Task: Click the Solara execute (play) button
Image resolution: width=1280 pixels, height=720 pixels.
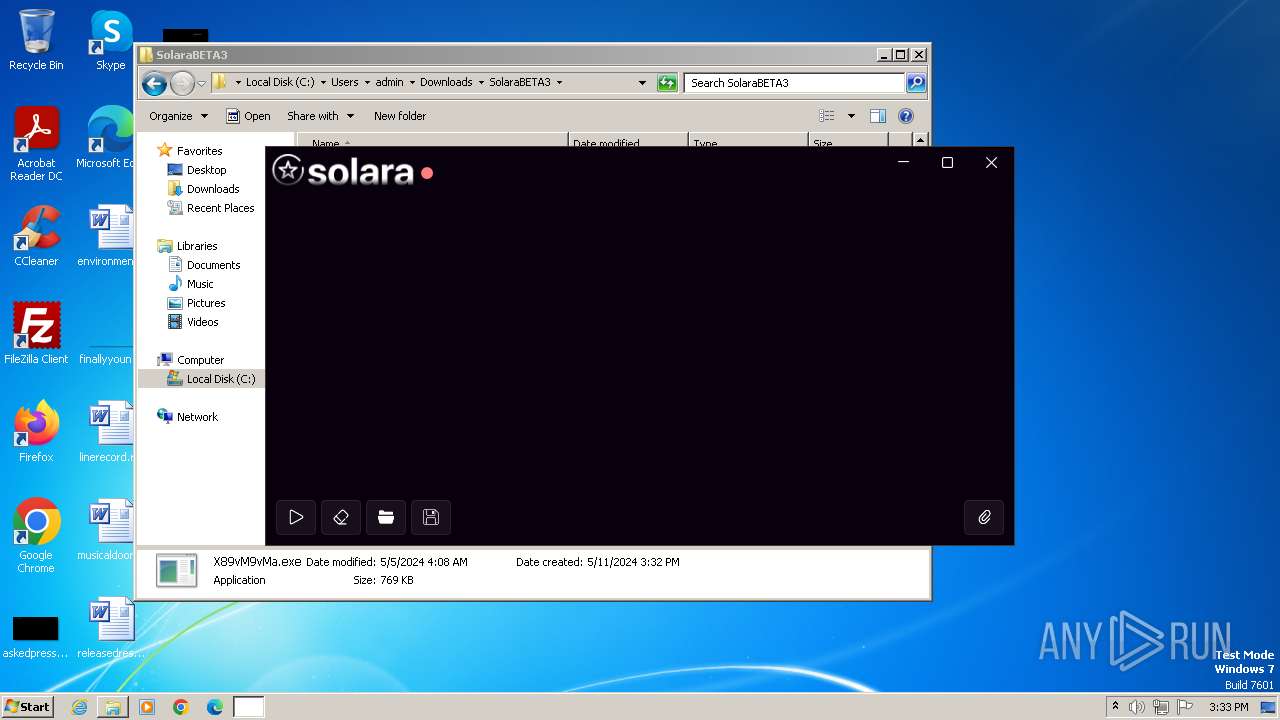Action: point(296,517)
